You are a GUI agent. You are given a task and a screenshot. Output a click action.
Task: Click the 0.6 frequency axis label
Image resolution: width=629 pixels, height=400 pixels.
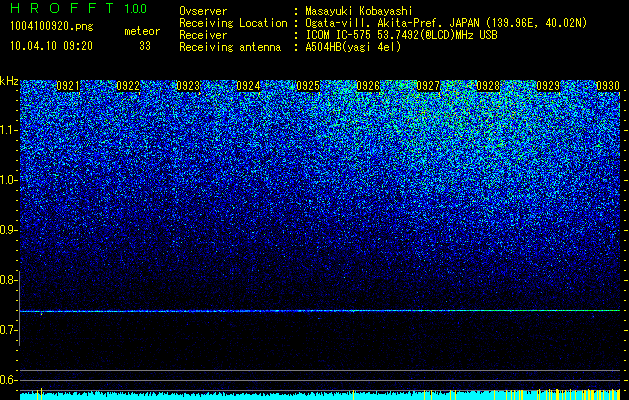pos(8,380)
